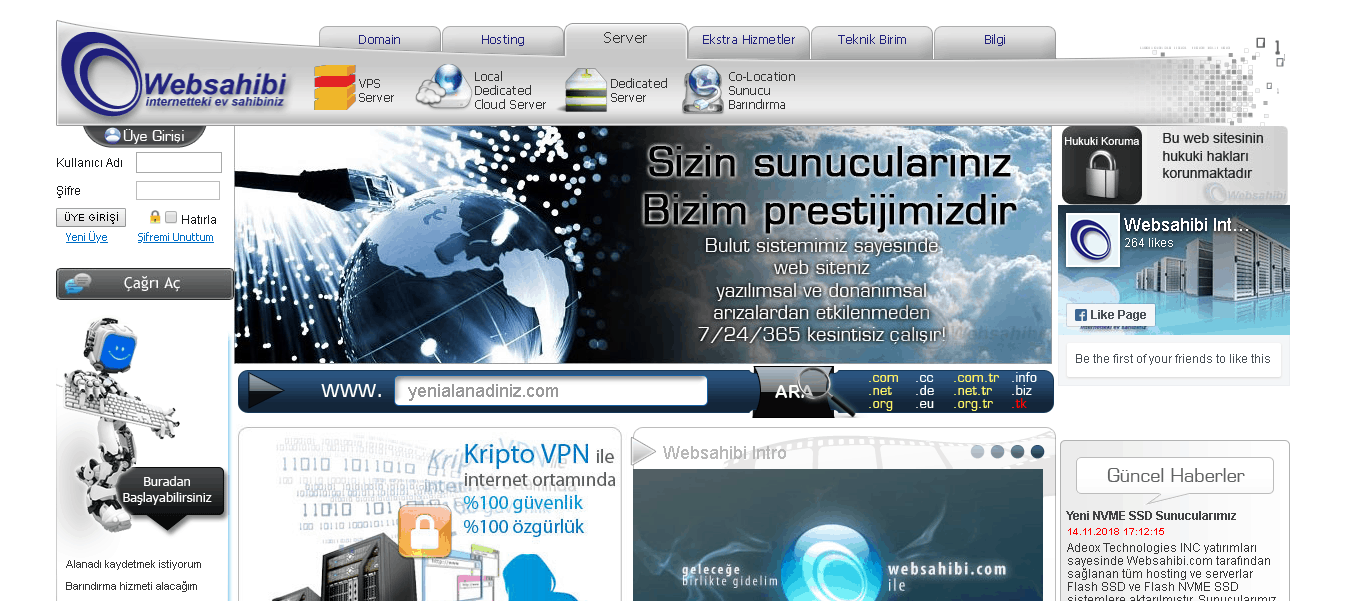Open the Co-Location globe icon
Viewport: 1345px width, 601px height.
pos(702,89)
